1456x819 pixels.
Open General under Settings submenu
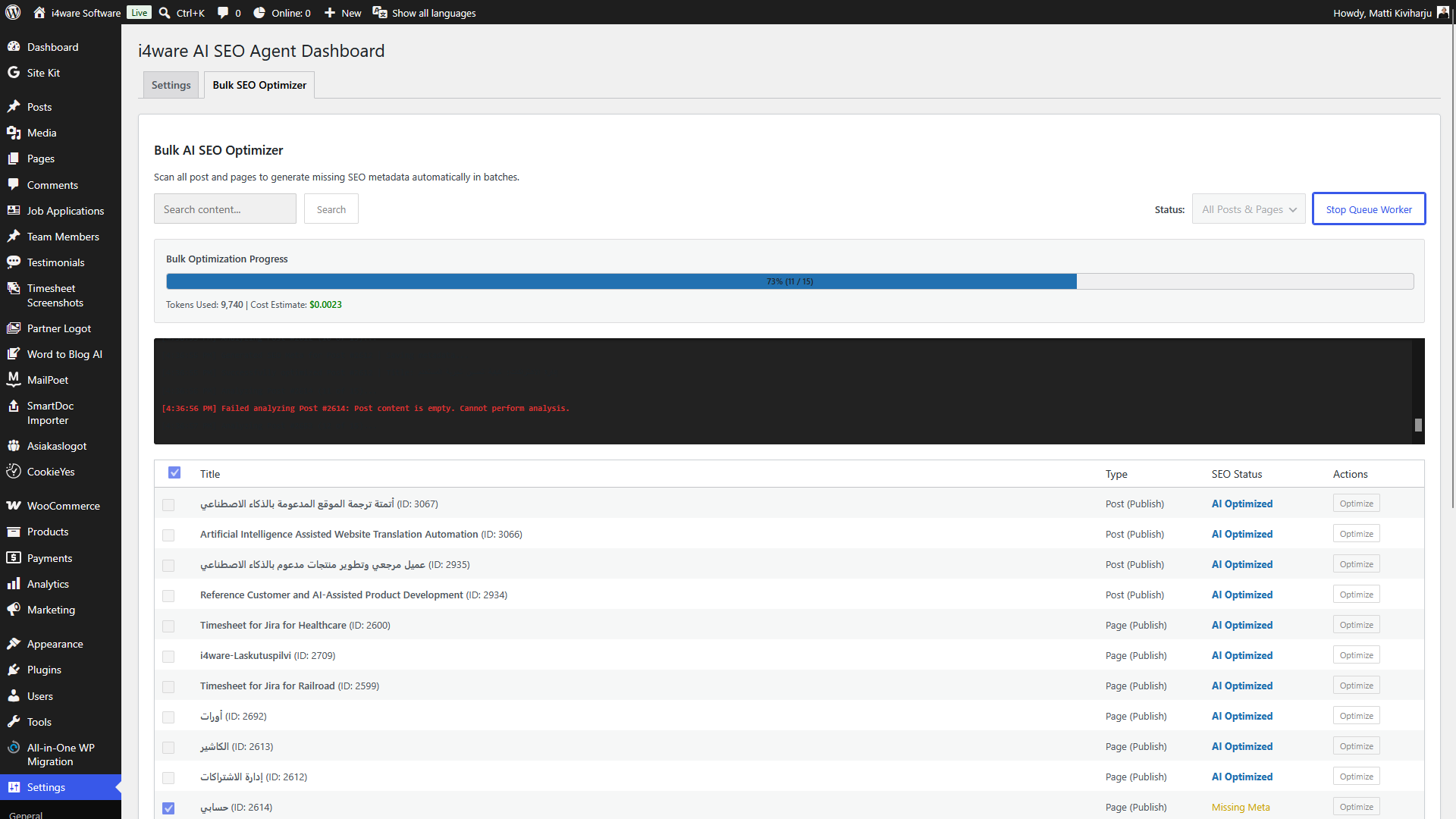(x=26, y=814)
